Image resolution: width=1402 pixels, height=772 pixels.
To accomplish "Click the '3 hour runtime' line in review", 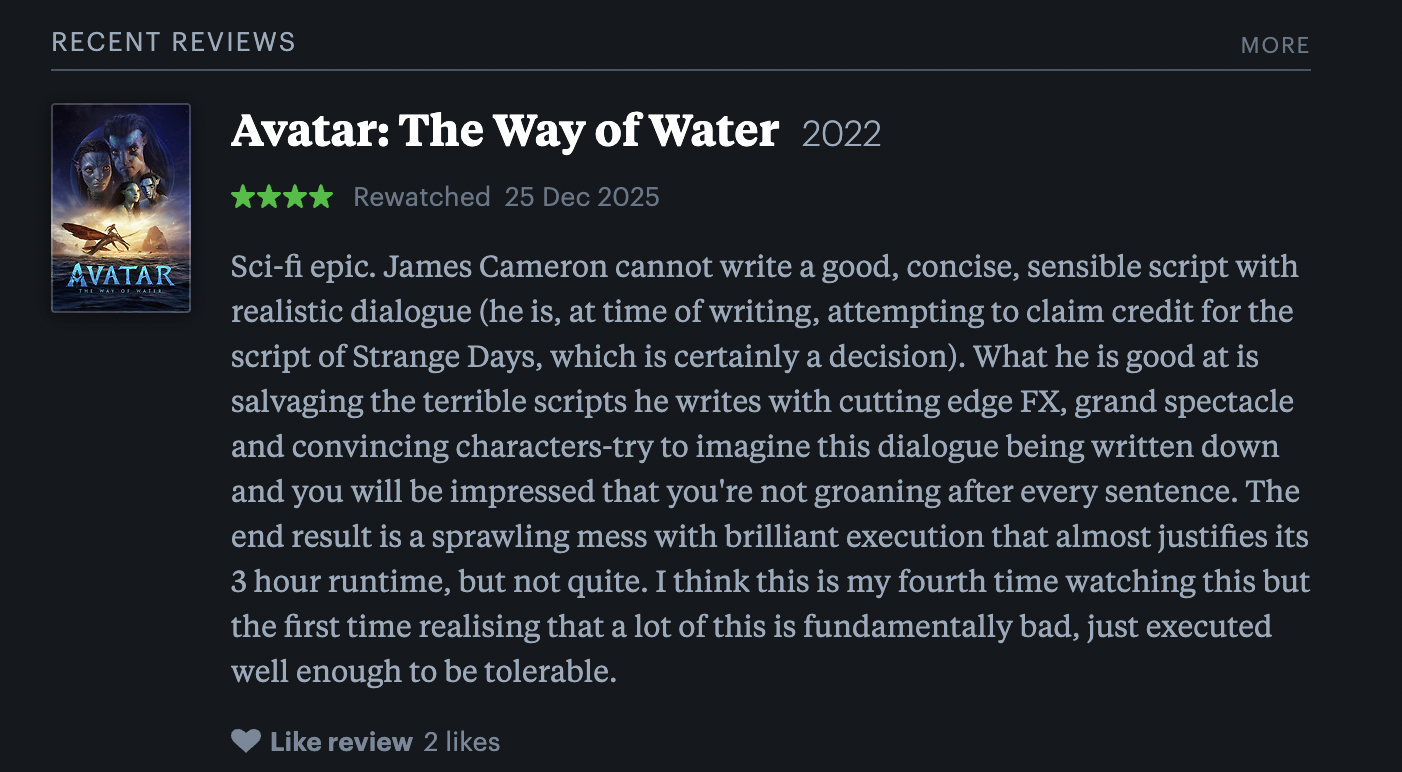I will click(x=770, y=581).
